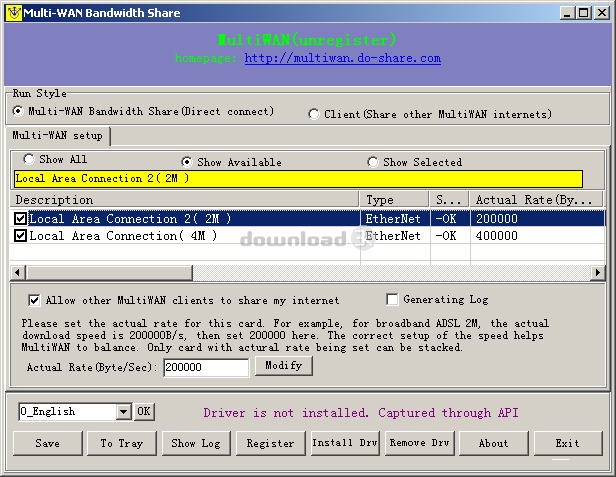The width and height of the screenshot is (616, 477).
Task: Uncheck Local Area Connection (4M) checkbox
Action: point(21,236)
